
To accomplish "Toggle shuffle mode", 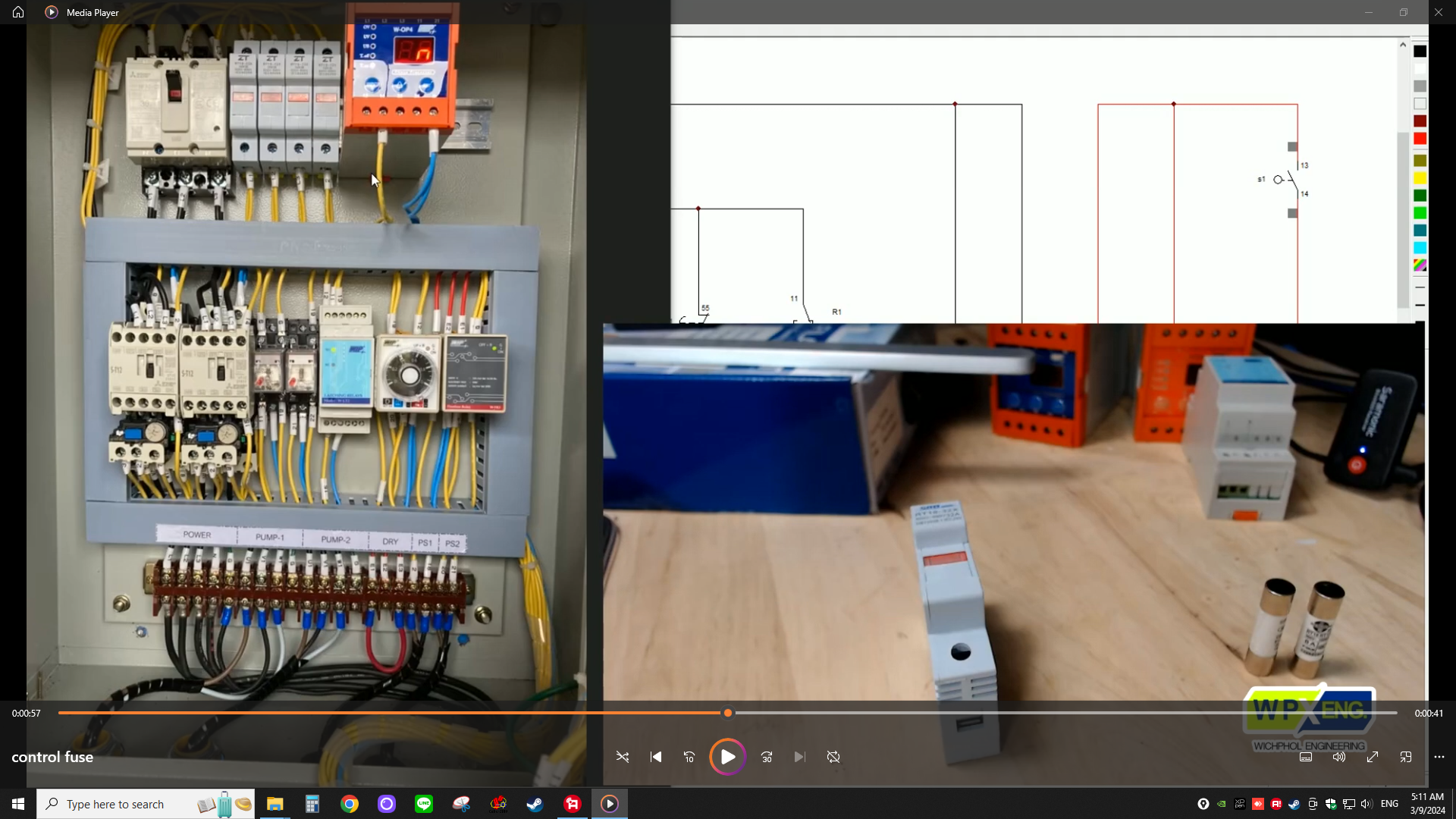I will [623, 757].
